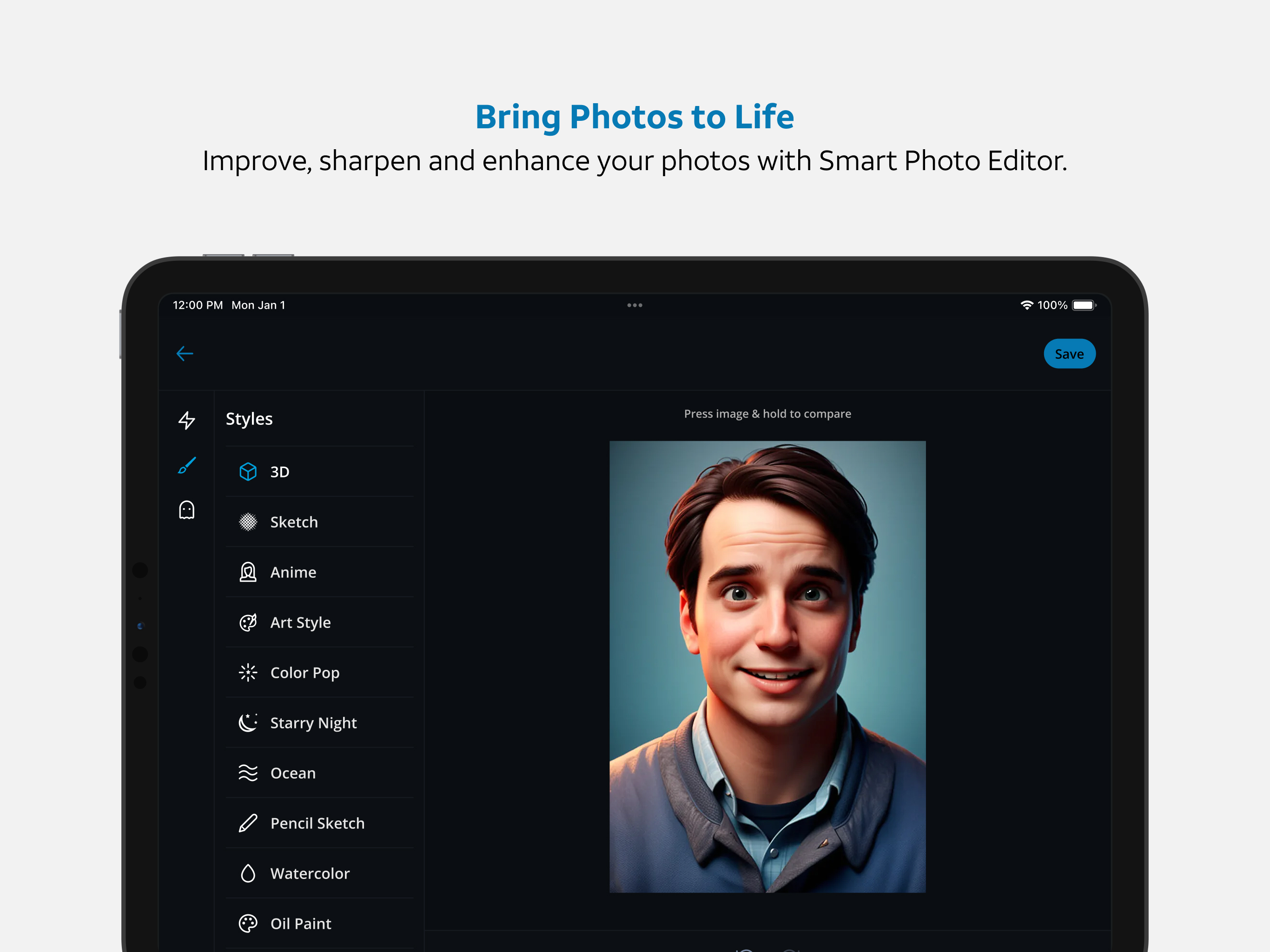Pick the Oil Paint style
Image resolution: width=1270 pixels, height=952 pixels.
pos(300,923)
